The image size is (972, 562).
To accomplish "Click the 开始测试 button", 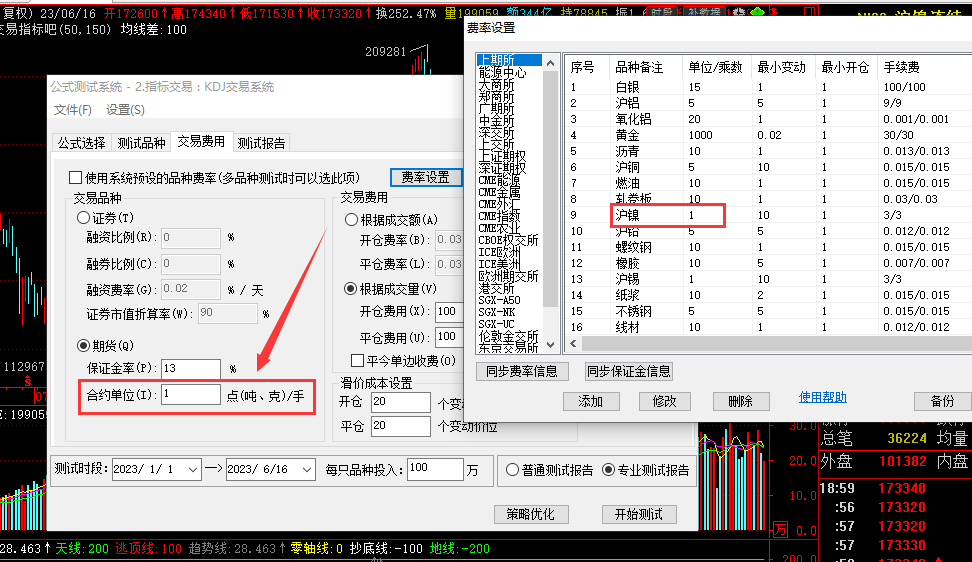I will point(638,514).
